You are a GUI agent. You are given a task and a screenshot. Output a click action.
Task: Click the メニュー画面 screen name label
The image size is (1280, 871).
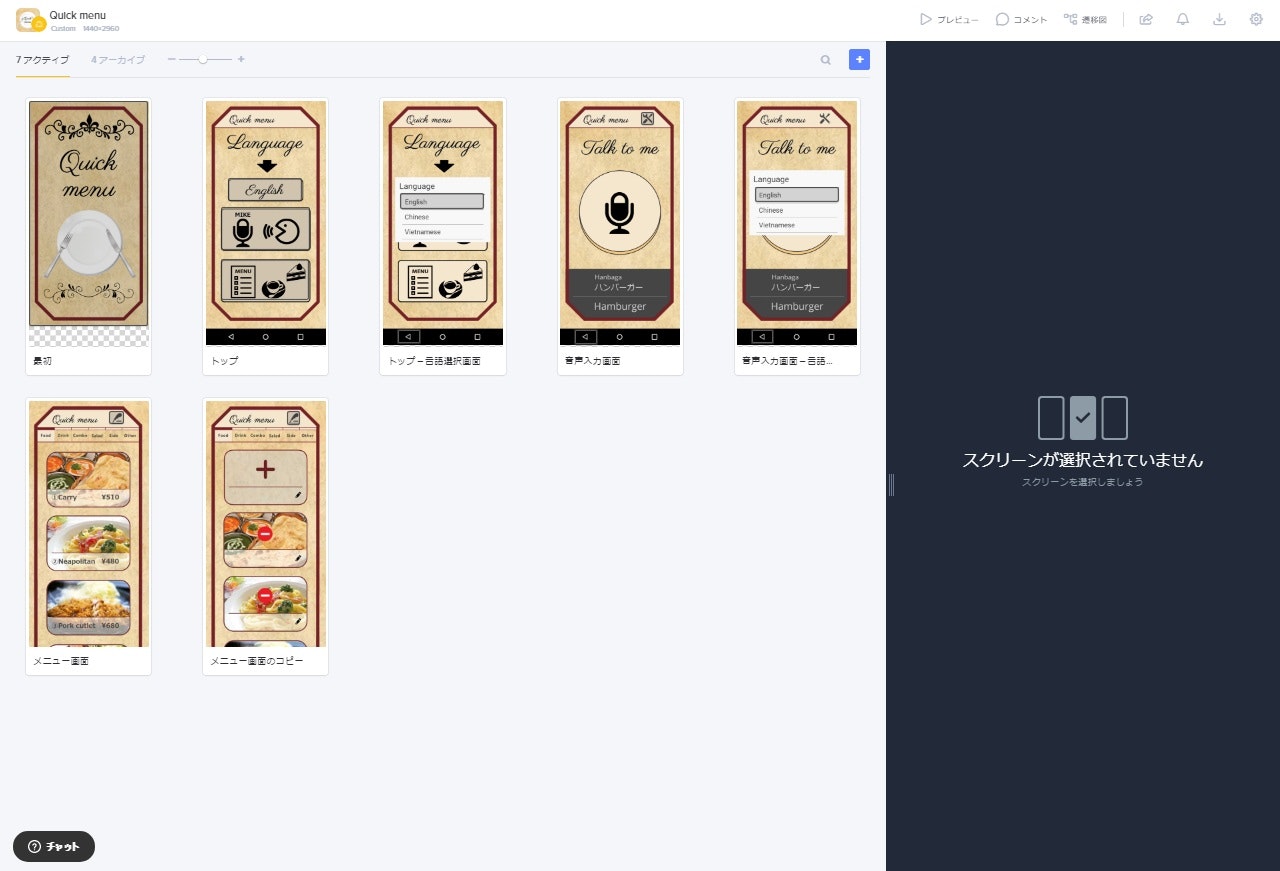click(61, 661)
